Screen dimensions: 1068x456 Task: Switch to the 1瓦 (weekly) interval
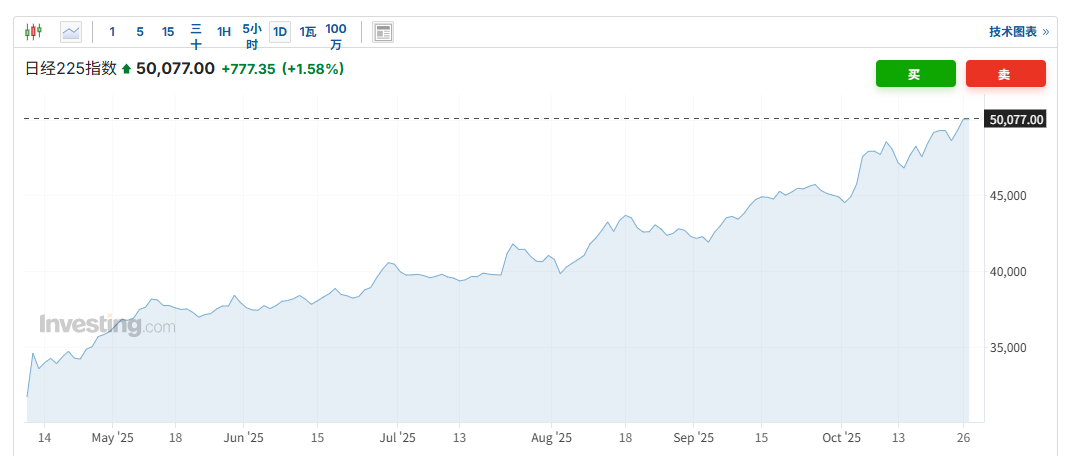pyautogui.click(x=308, y=32)
